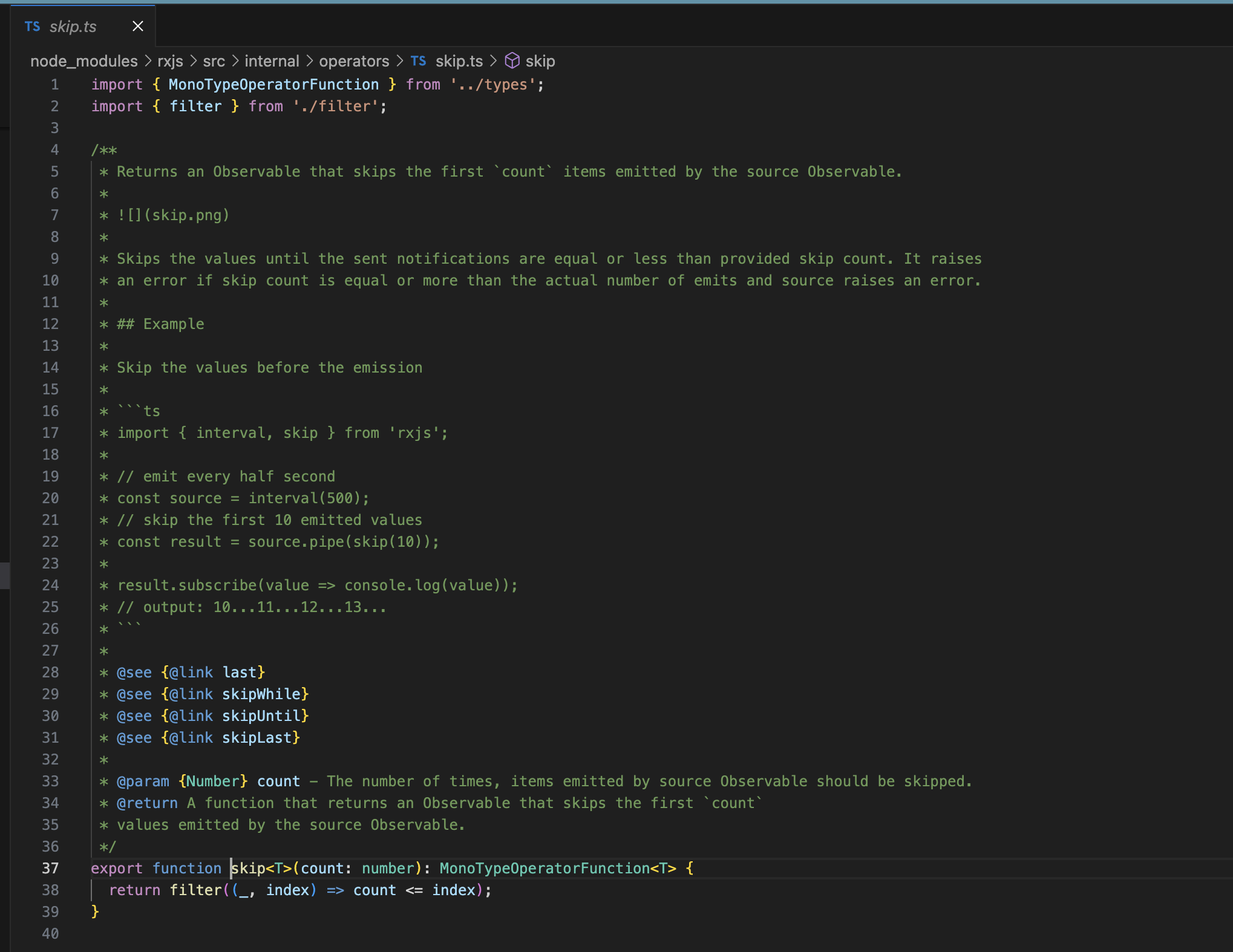Click MonoTypeOperatorFunction in import line 1

point(273,84)
